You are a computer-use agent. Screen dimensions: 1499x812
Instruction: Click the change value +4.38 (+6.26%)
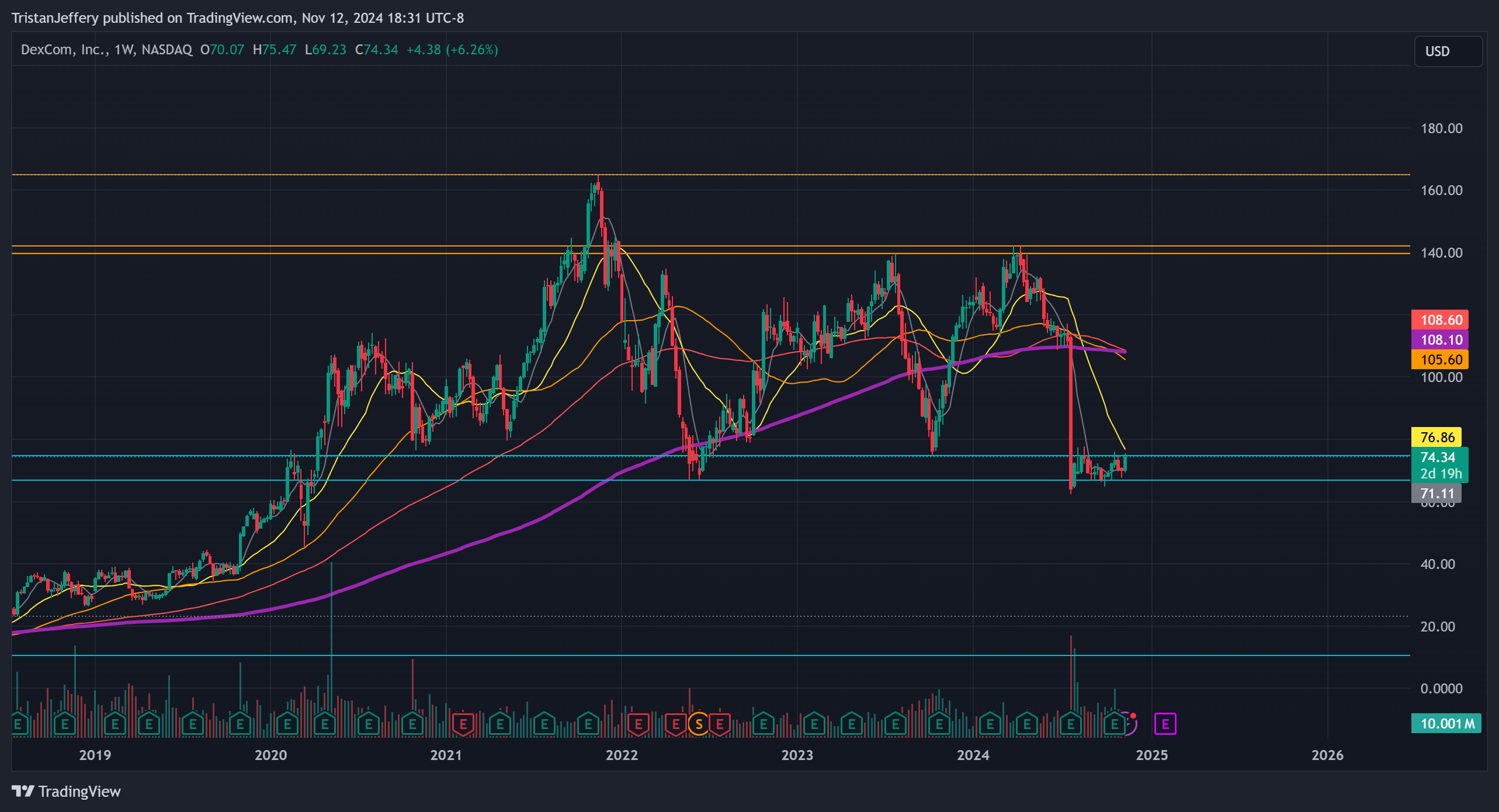[x=452, y=50]
